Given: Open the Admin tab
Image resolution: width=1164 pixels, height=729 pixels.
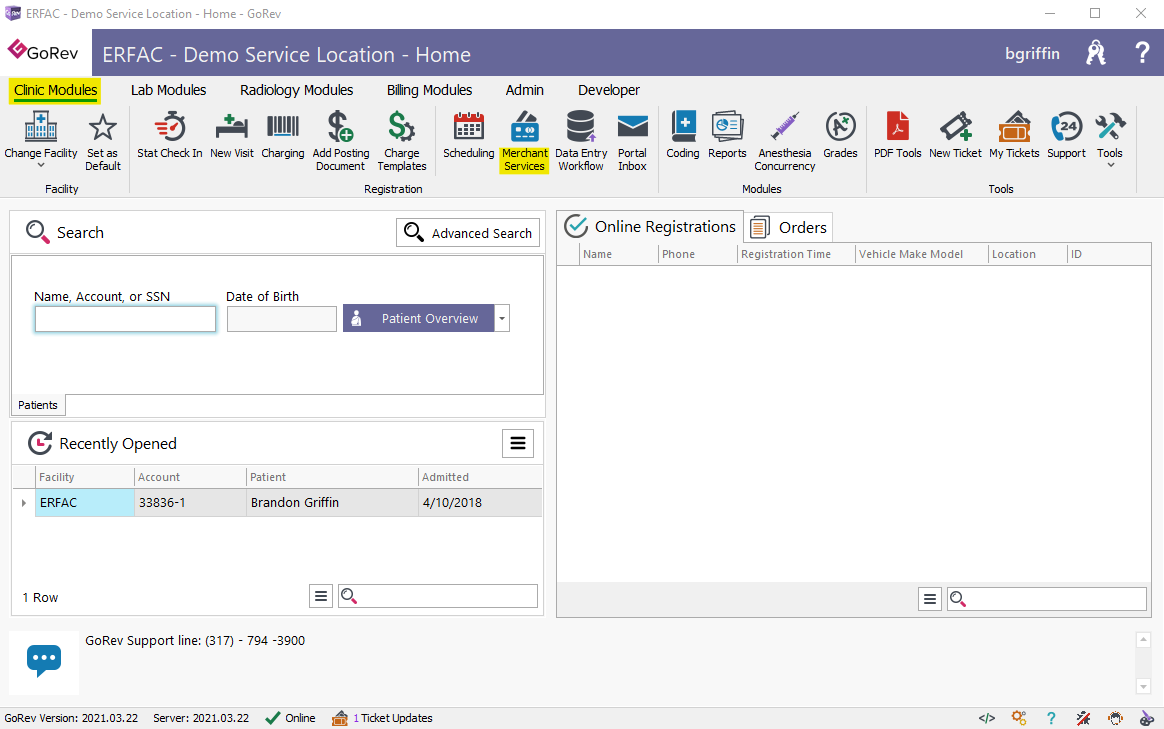Looking at the screenshot, I should click(525, 90).
